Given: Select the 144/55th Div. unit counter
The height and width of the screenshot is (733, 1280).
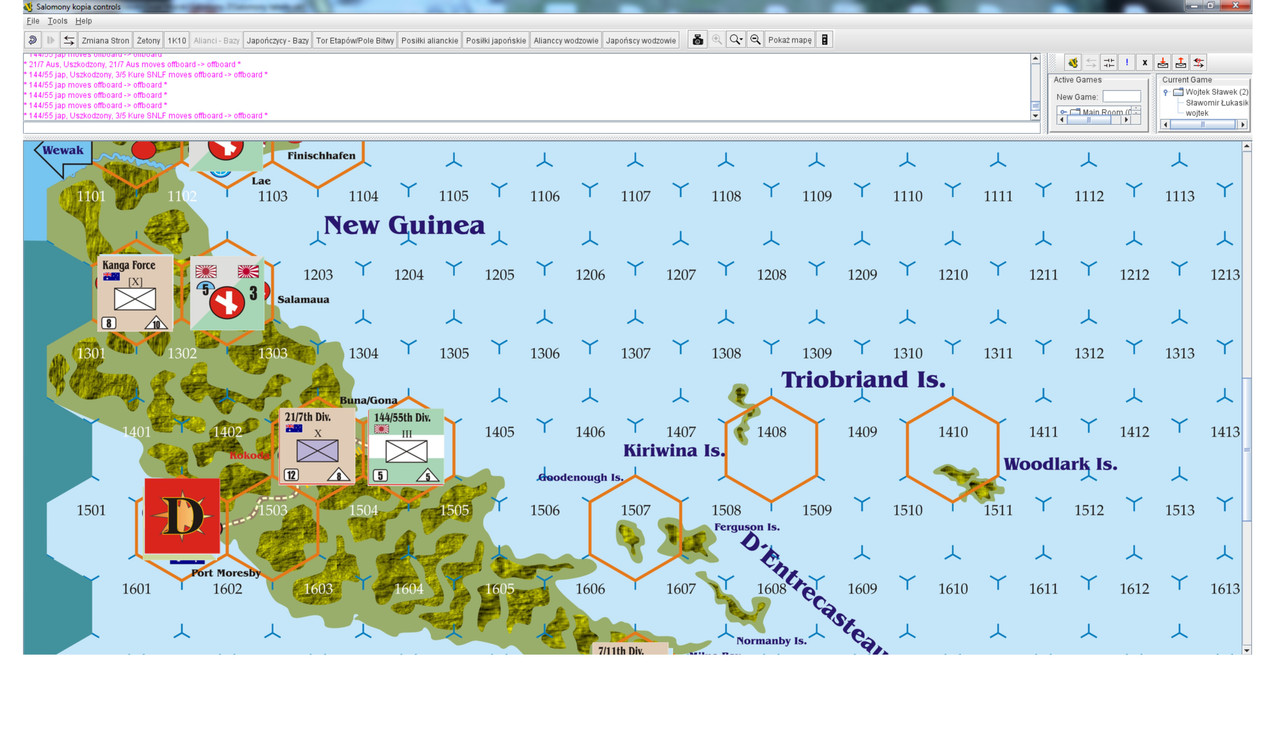Looking at the screenshot, I should pos(406,446).
